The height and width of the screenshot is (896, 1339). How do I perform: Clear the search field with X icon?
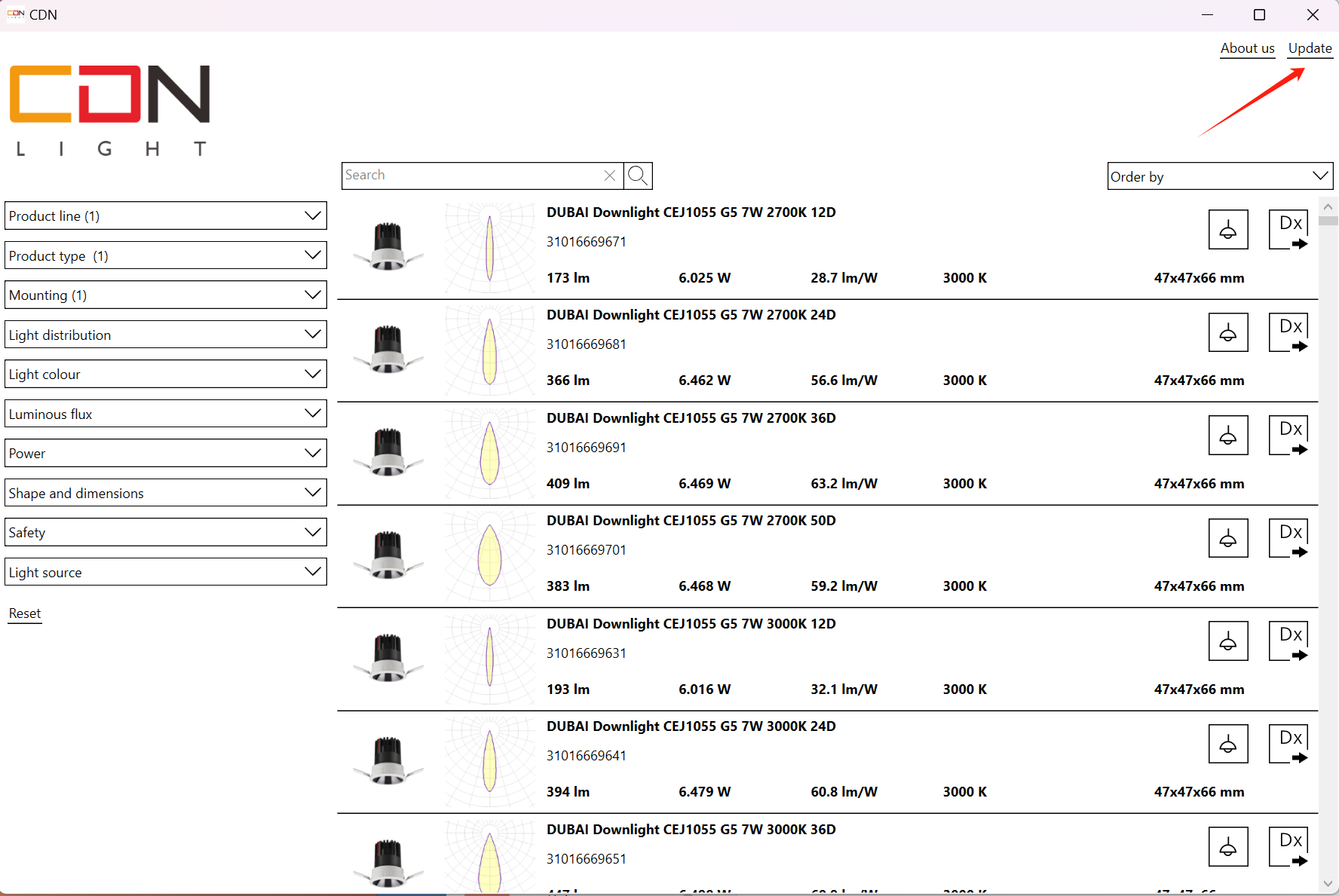click(x=610, y=176)
